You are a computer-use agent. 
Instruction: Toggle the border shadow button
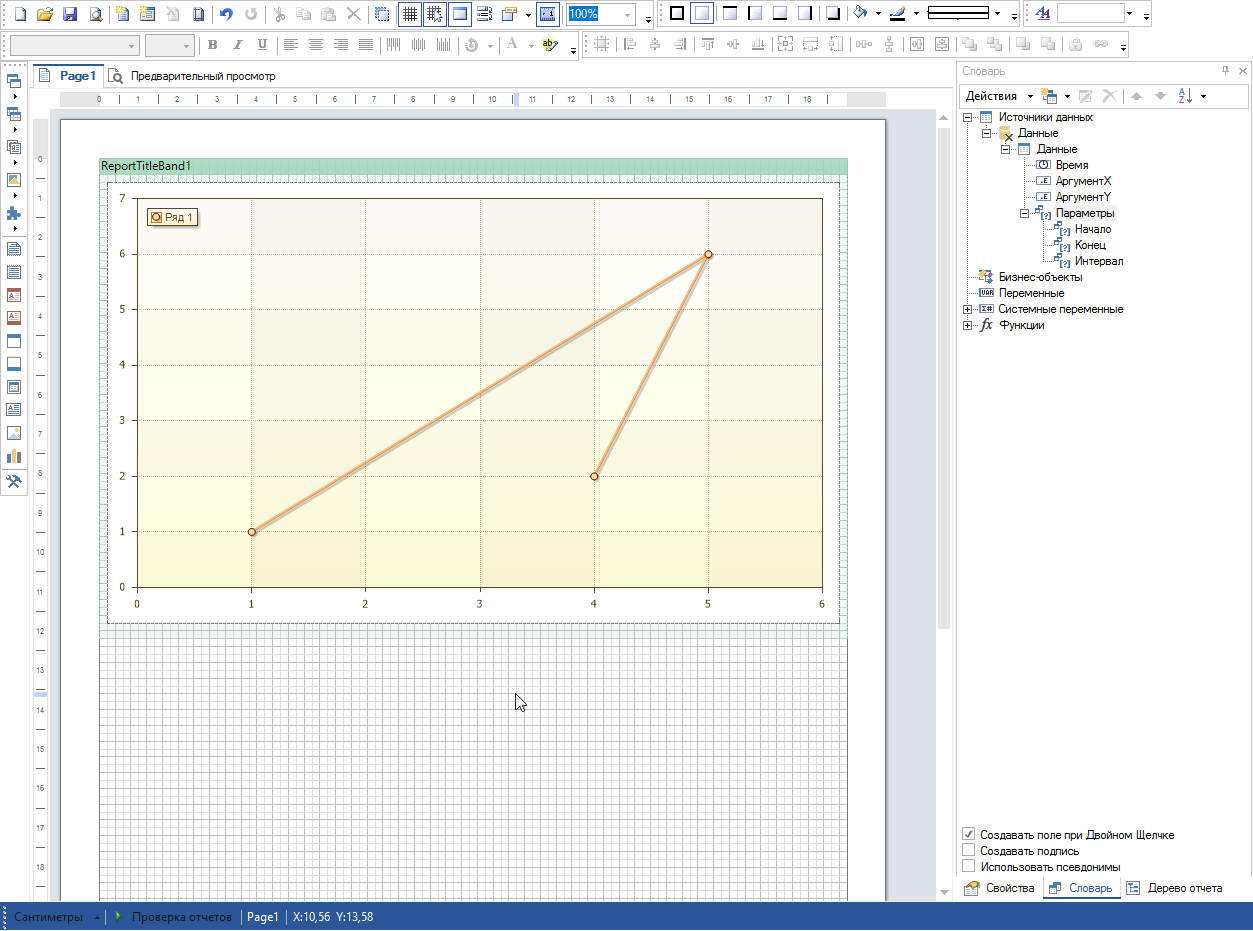click(x=832, y=14)
